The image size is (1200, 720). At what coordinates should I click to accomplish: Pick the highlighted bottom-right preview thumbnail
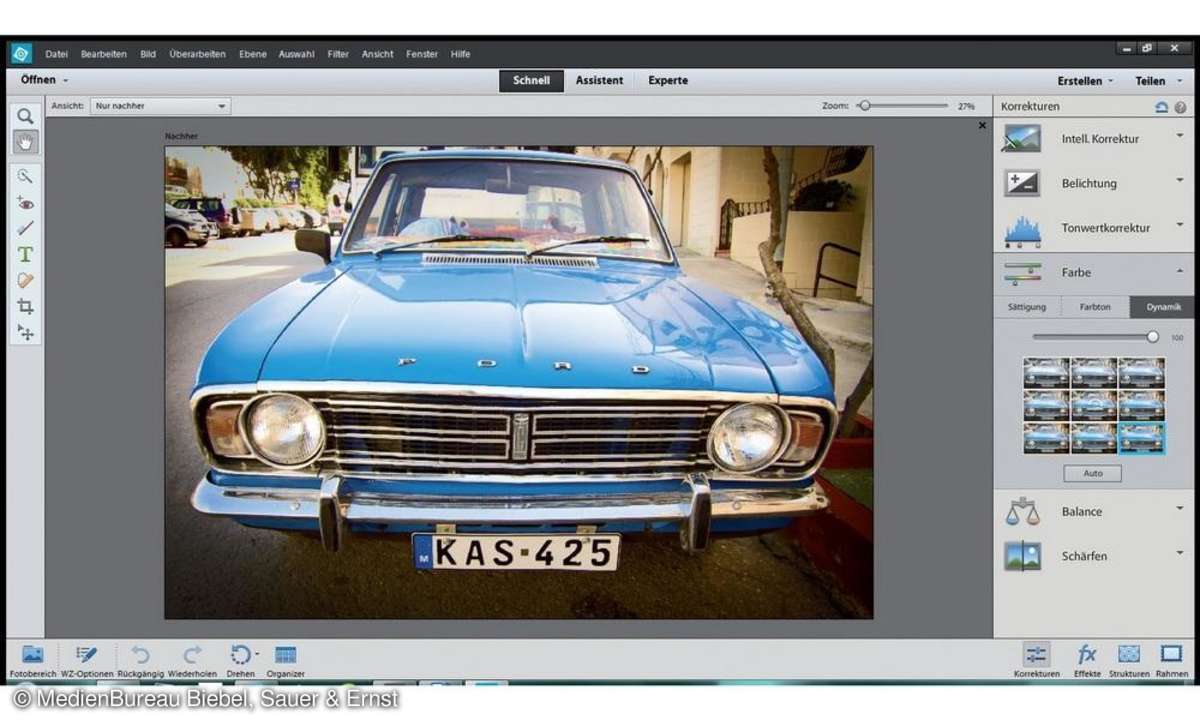tap(1142, 438)
